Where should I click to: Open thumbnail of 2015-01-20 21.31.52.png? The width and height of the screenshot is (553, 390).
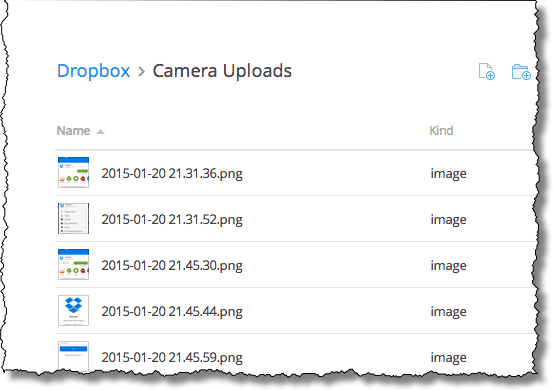coord(73,218)
